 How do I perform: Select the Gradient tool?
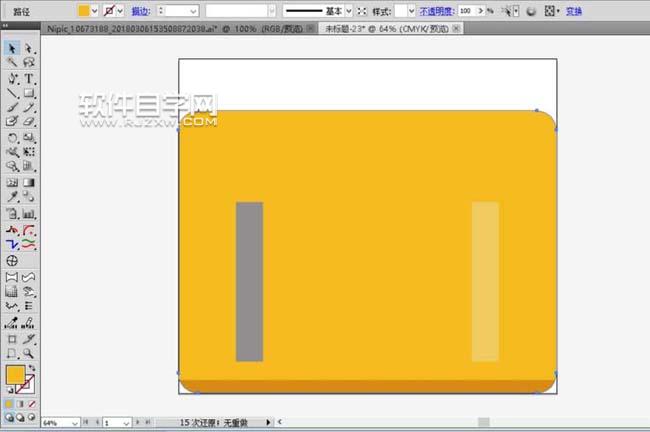pos(29,183)
